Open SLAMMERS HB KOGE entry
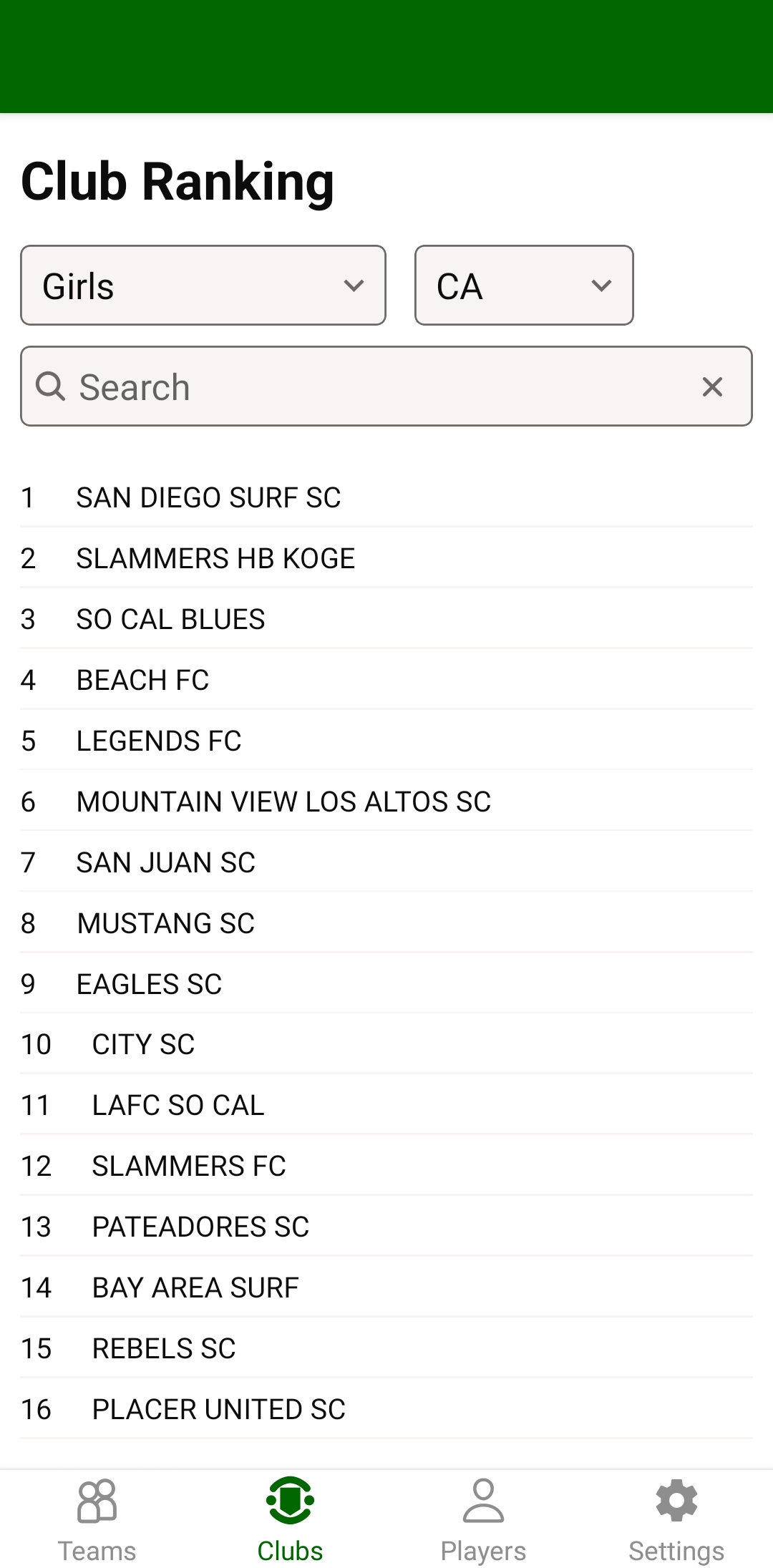Viewport: 773px width, 1568px height. point(215,558)
